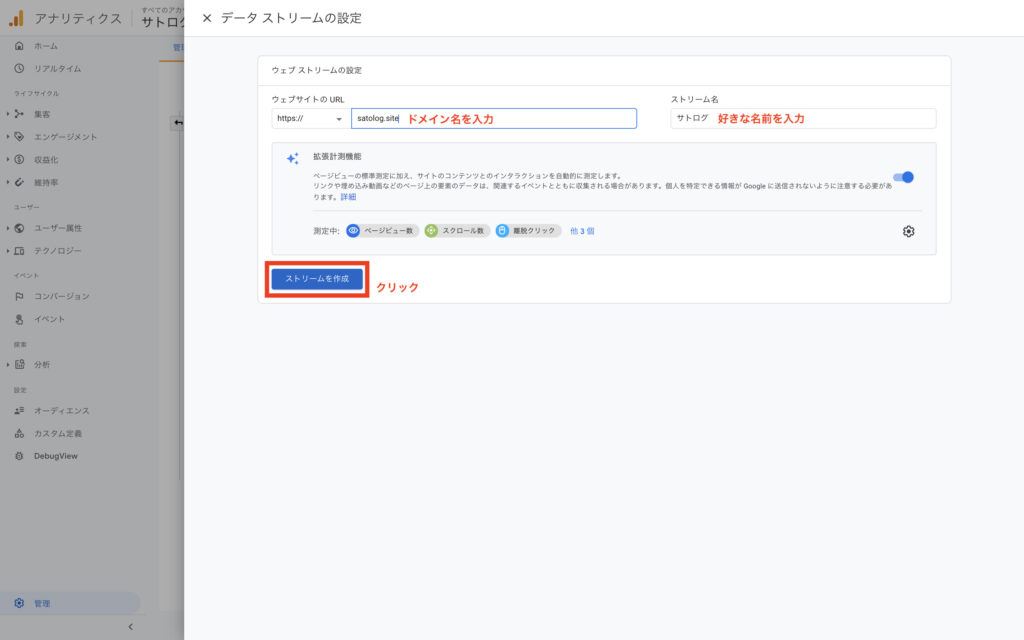Click the オーディエンス people icon
Screen dimensions: 1024x640
19,410
